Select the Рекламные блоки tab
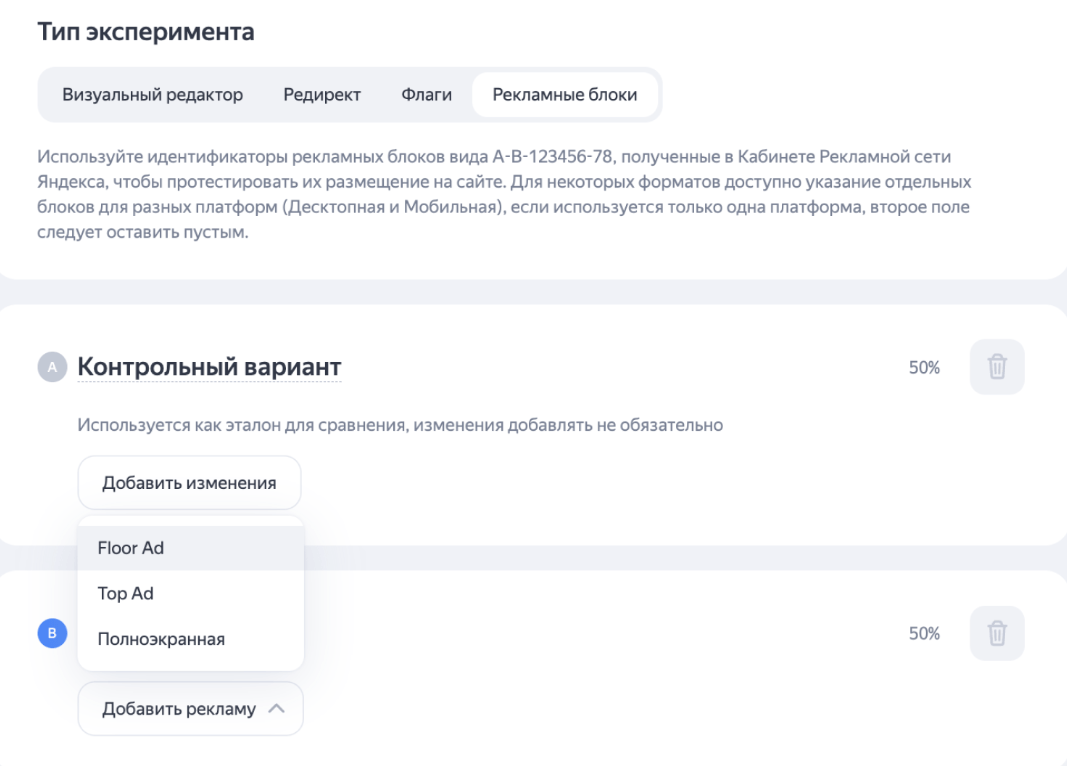Viewport: 1067px width, 766px height. [565, 95]
